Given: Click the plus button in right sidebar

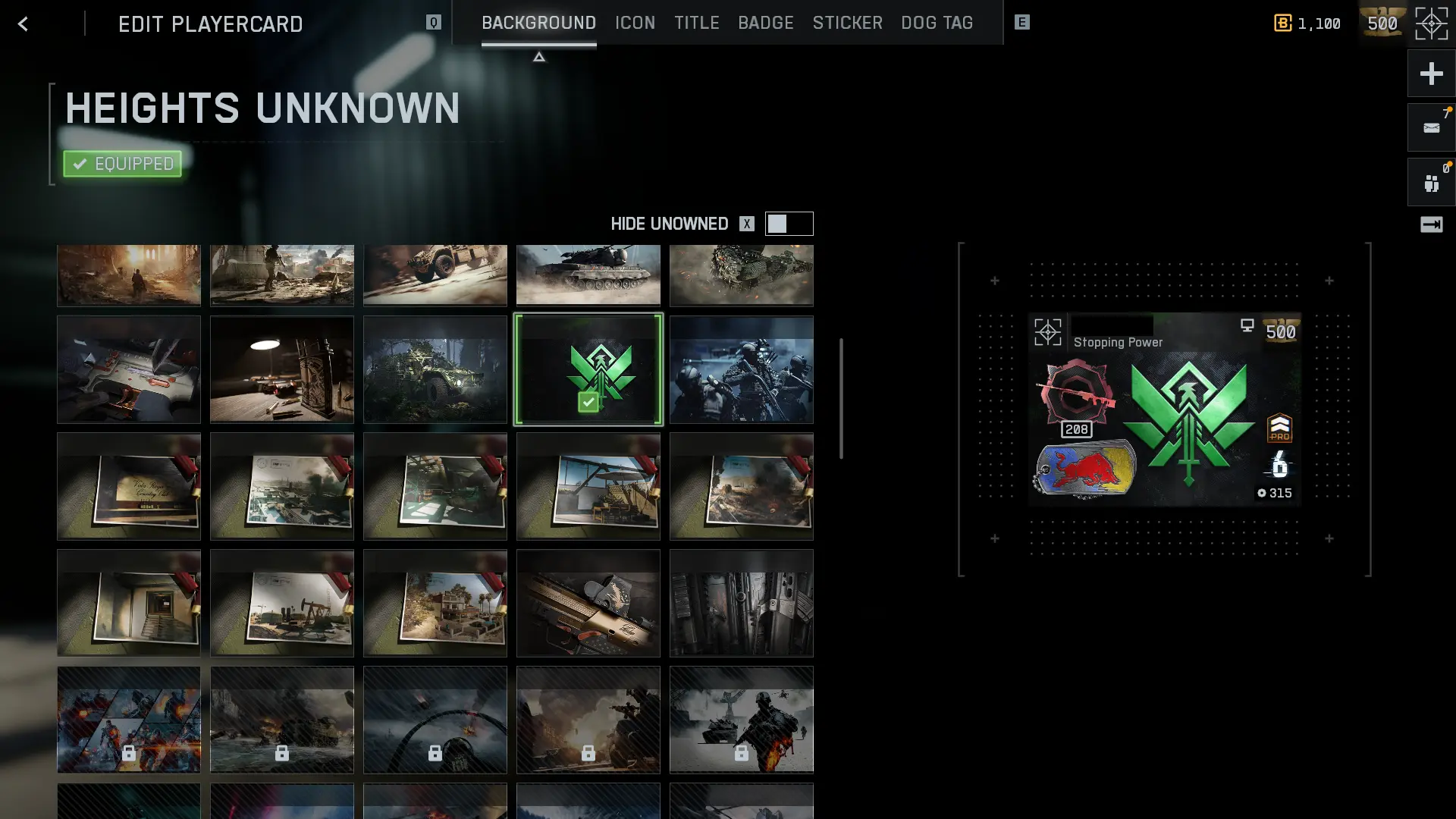Looking at the screenshot, I should (1431, 74).
